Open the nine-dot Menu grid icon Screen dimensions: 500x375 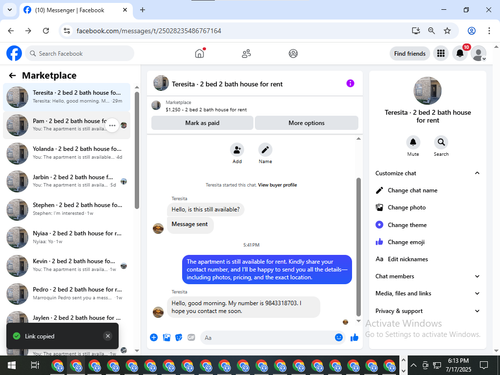[x=441, y=53]
